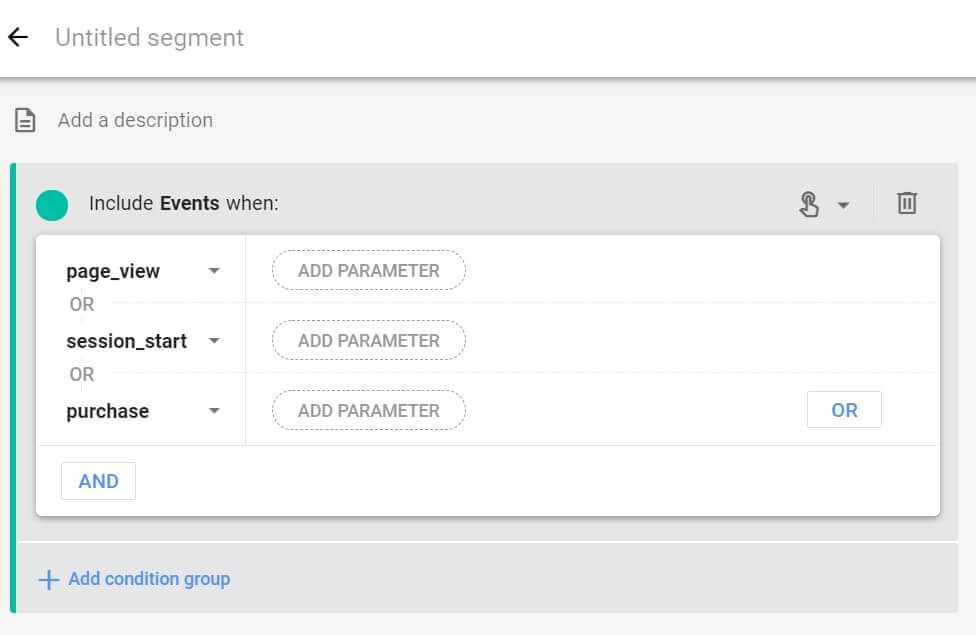Click the trash icon to delete condition
This screenshot has height=635, width=976.
click(x=906, y=203)
